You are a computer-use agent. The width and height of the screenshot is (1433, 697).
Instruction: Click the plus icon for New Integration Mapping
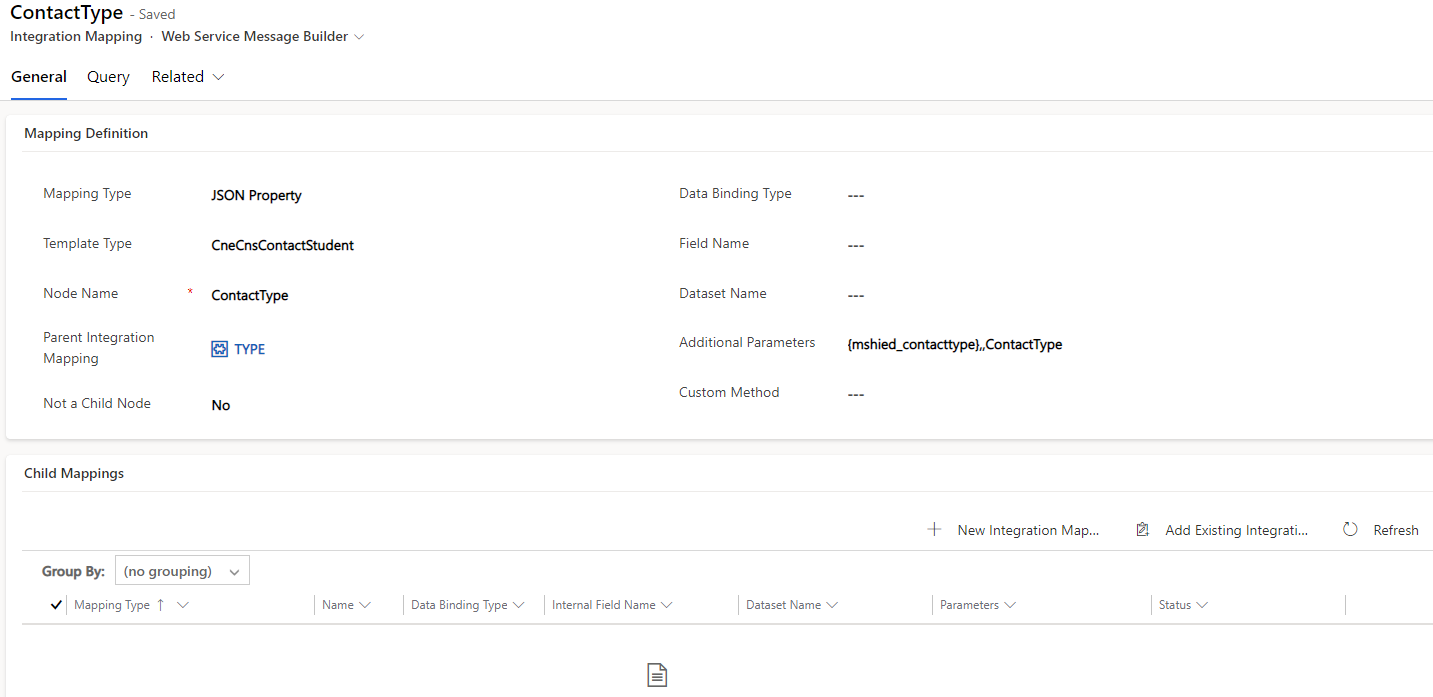(934, 530)
